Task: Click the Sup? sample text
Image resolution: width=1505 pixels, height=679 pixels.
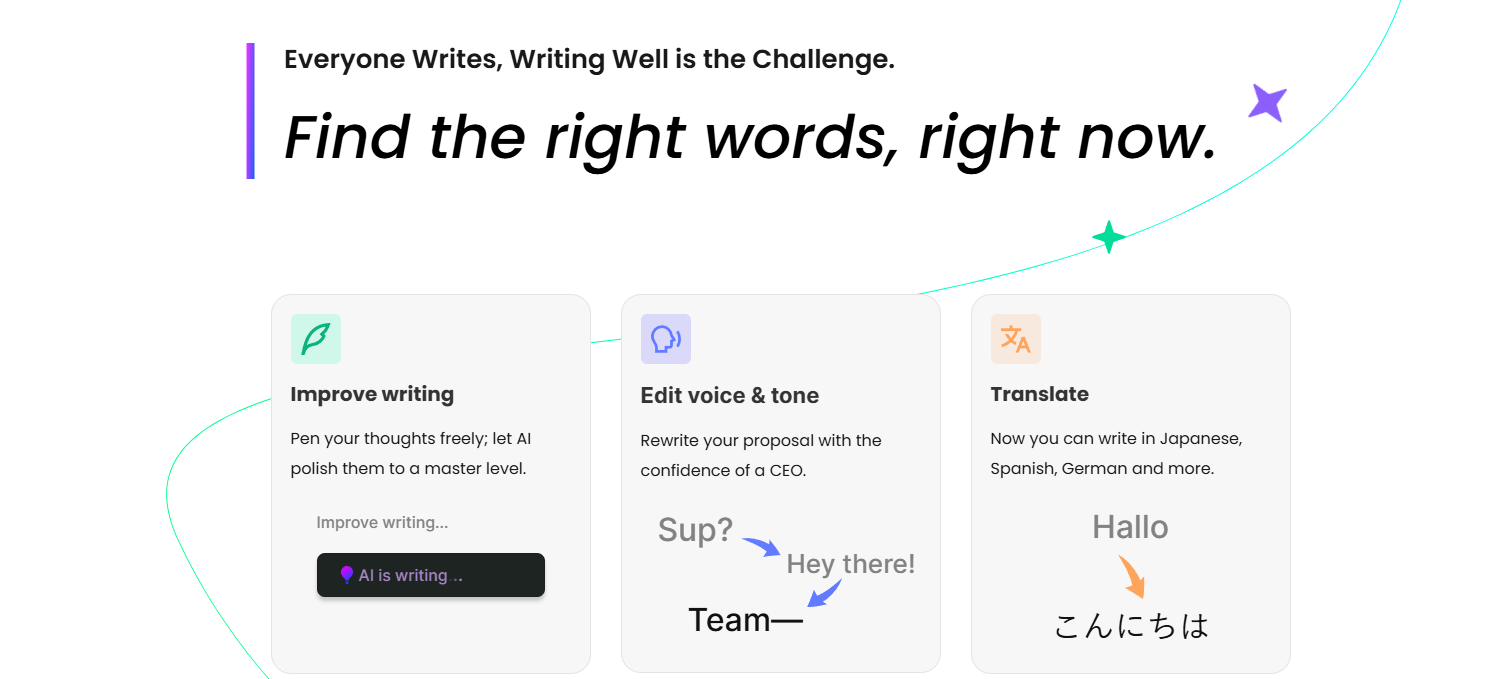Action: coord(695,530)
